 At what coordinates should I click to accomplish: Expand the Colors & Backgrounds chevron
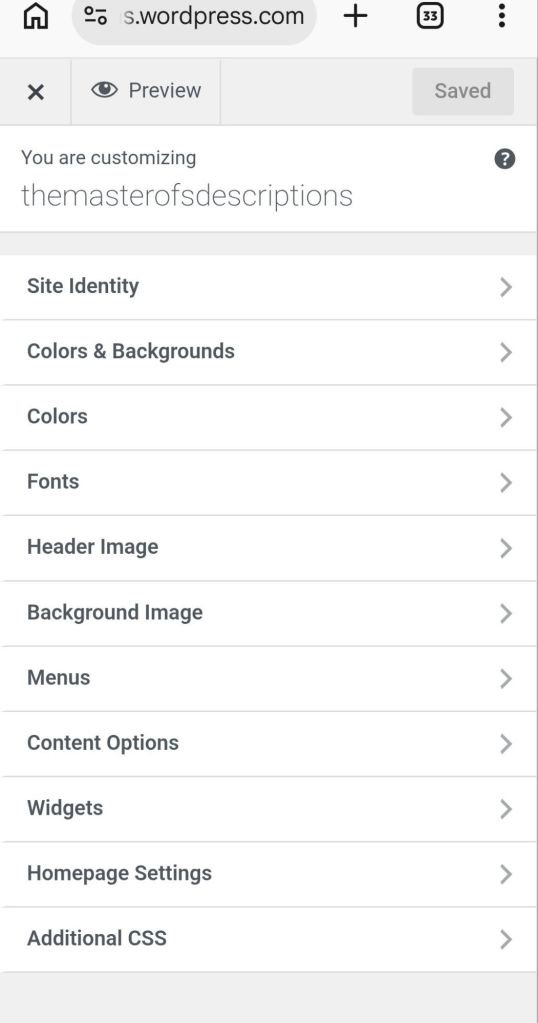506,352
